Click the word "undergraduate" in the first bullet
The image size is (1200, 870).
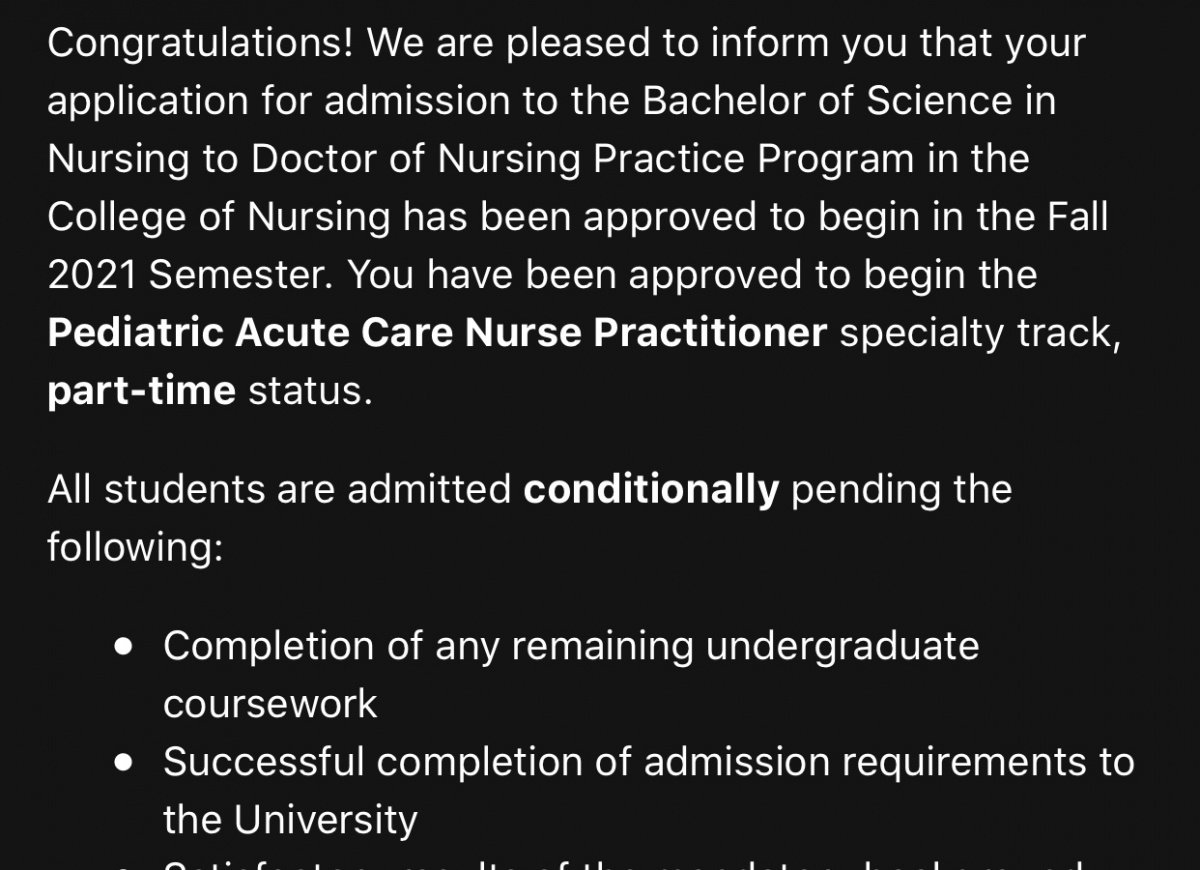[x=842, y=647]
